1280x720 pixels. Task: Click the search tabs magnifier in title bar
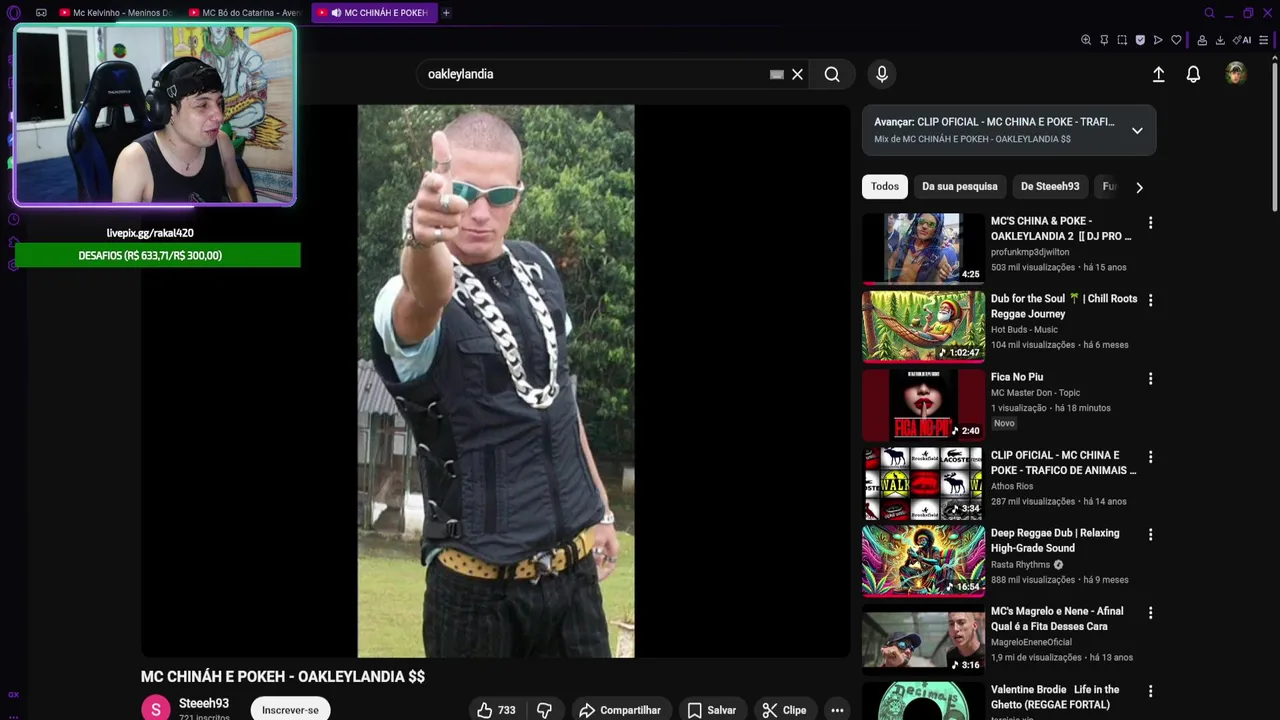[1209, 13]
